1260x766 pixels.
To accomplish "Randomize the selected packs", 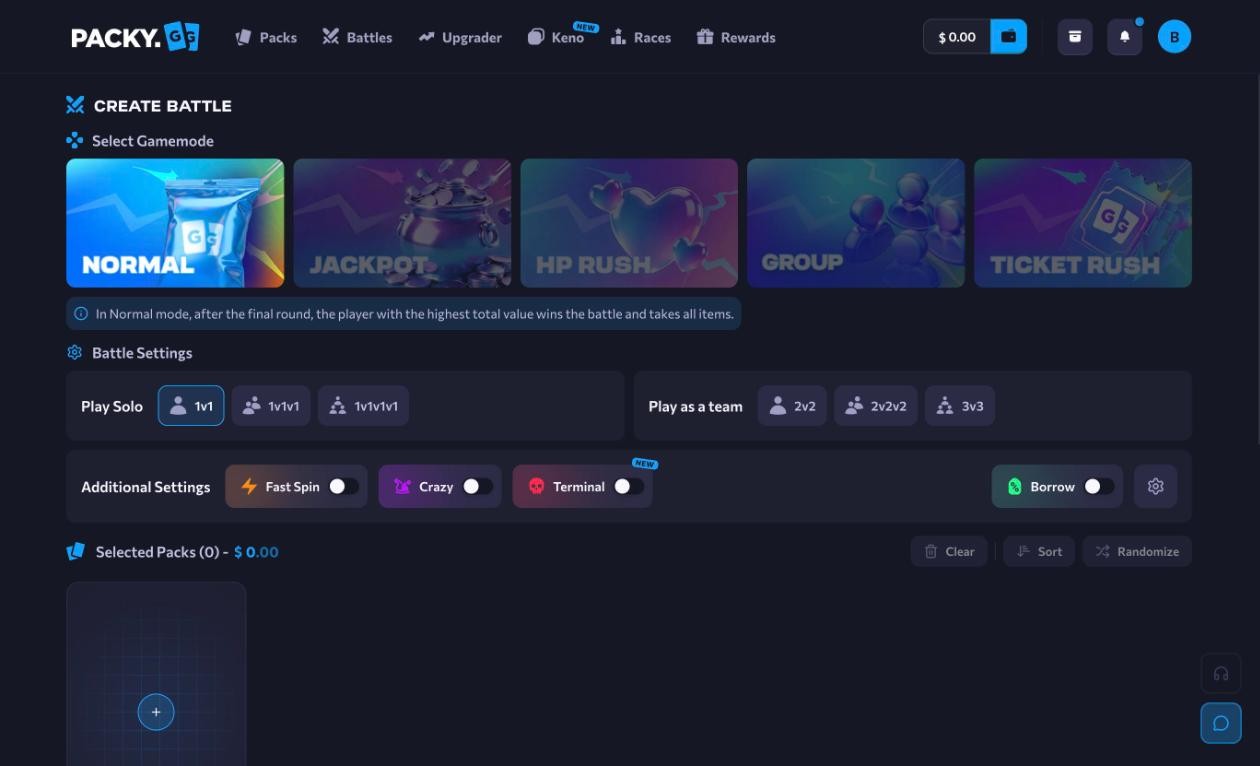I will tap(1137, 551).
